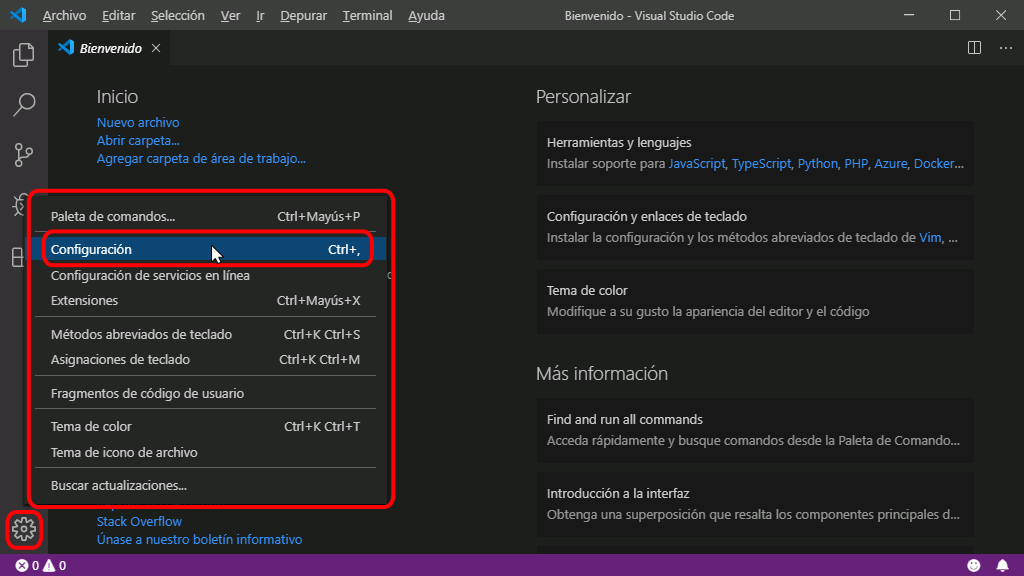The height and width of the screenshot is (576, 1024).
Task: Open the Find and run all commands card
Action: [x=755, y=430]
